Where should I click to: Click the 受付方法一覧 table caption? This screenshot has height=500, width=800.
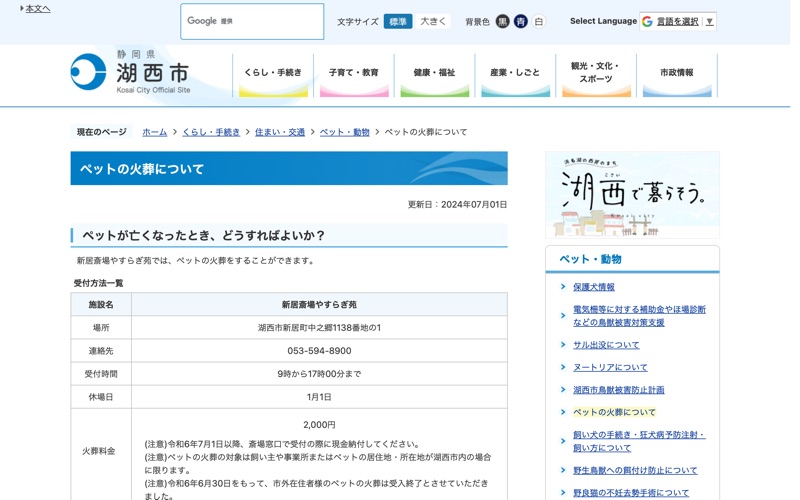(x=98, y=283)
